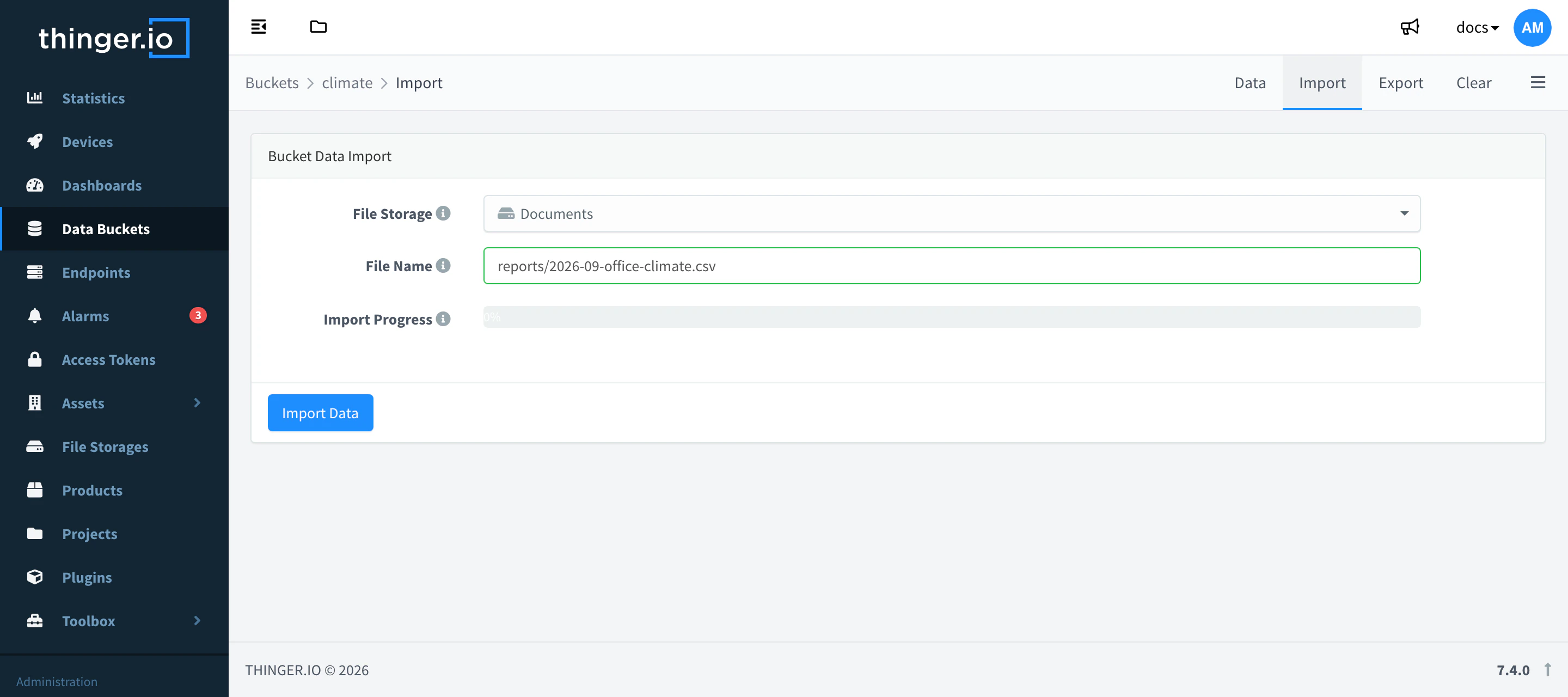Collapse the sidebar menu toggle icon
Image resolution: width=1568 pixels, height=697 pixels.
pos(258,27)
